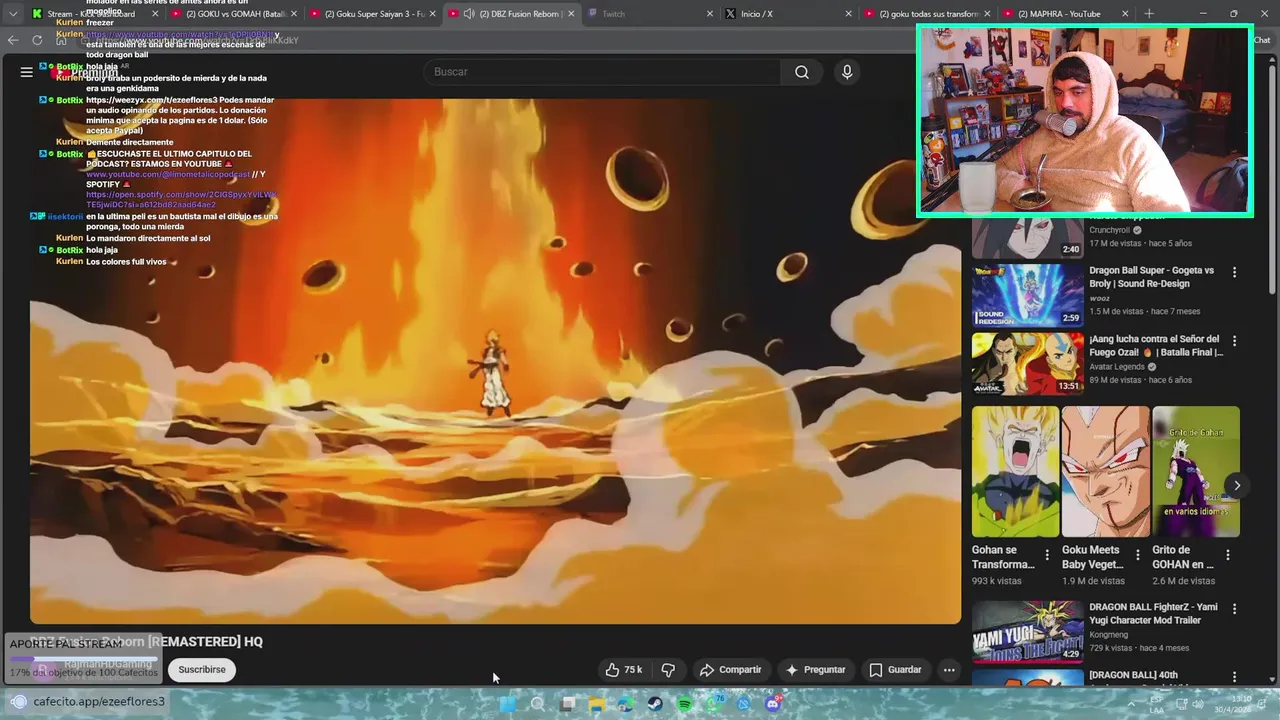Image resolution: width=1280 pixels, height=720 pixels.
Task: Click the browser reload icon
Action: [37, 40]
